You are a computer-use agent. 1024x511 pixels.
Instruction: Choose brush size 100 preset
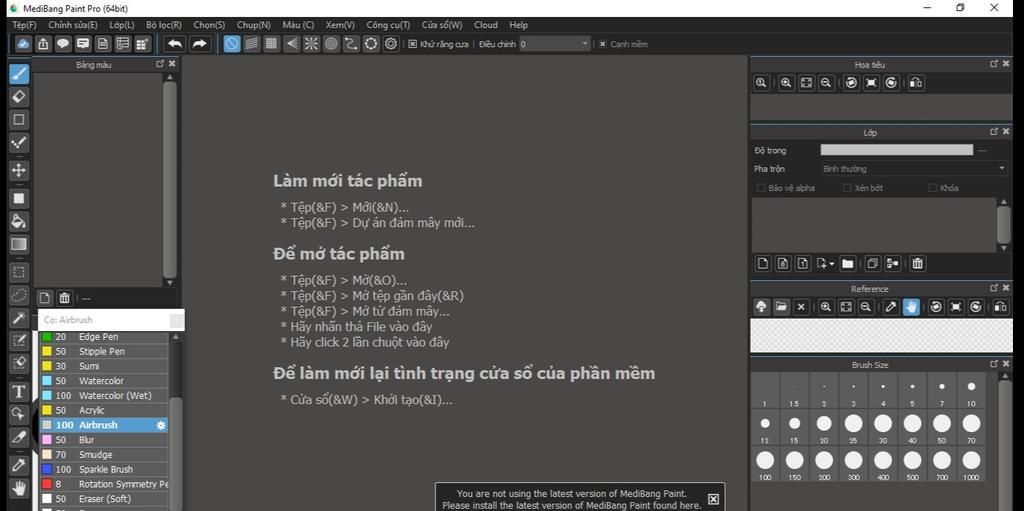pos(765,463)
